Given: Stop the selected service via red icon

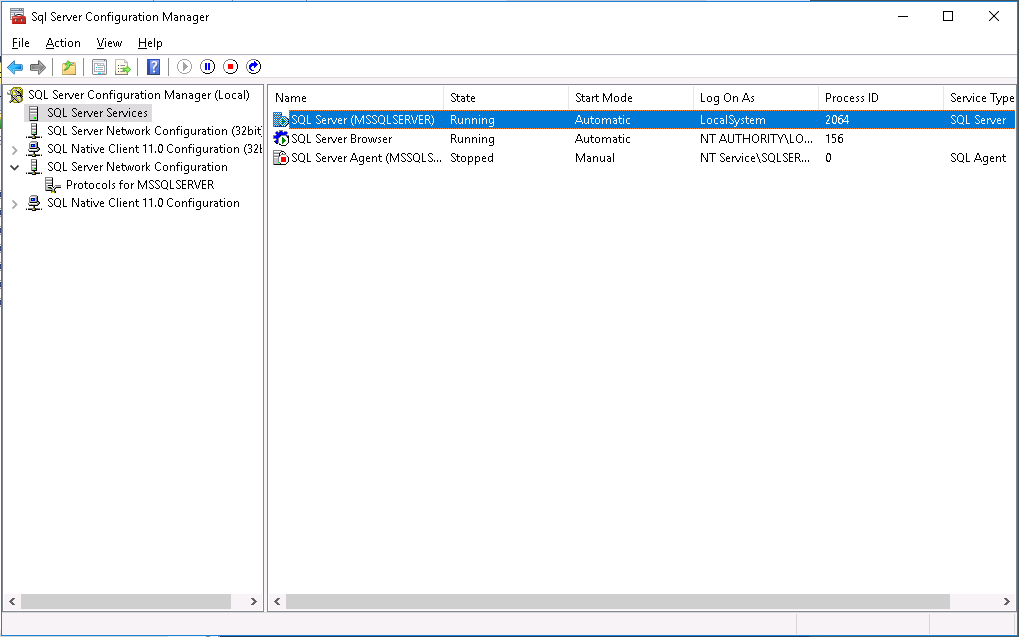Looking at the screenshot, I should [x=231, y=67].
